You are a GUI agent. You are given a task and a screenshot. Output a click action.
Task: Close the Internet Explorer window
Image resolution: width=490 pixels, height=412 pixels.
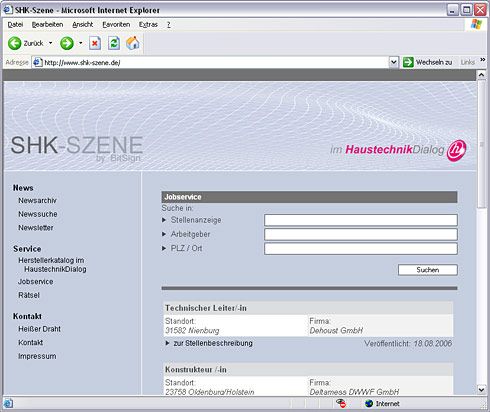click(480, 10)
